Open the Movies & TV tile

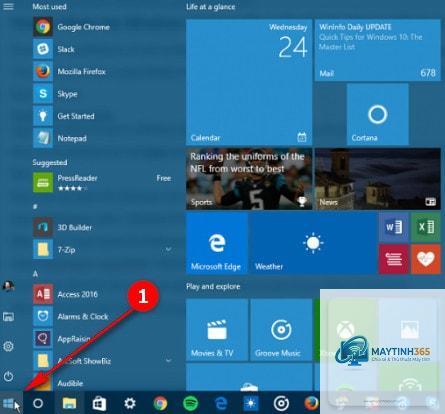pyautogui.click(x=217, y=330)
